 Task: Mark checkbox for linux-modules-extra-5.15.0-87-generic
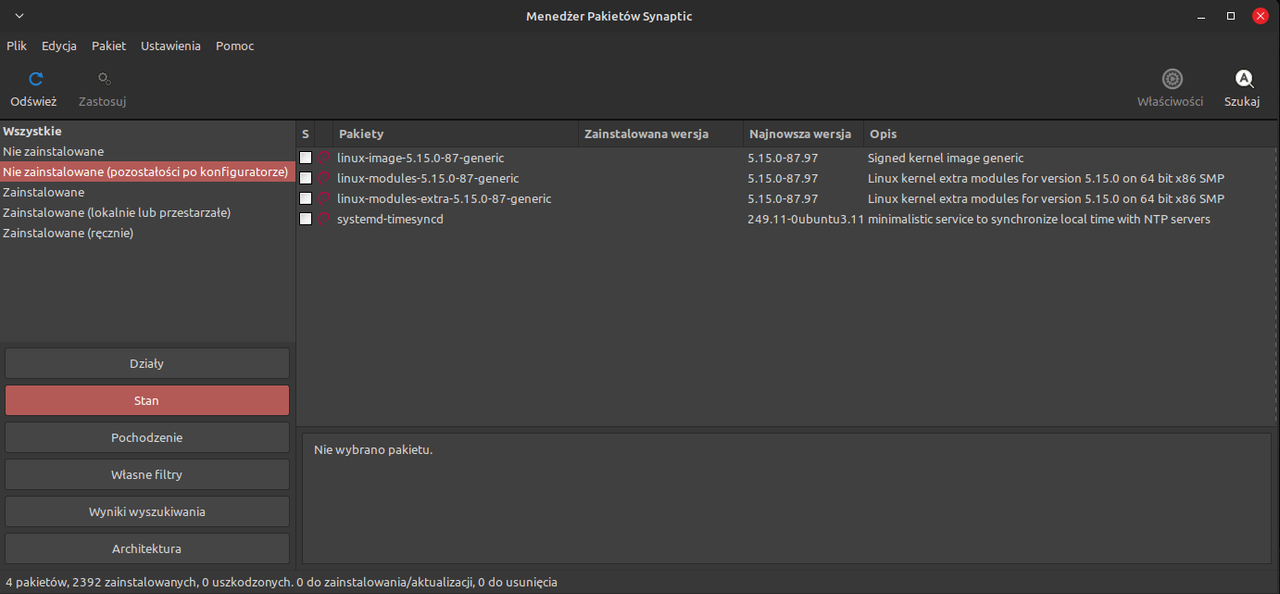306,198
